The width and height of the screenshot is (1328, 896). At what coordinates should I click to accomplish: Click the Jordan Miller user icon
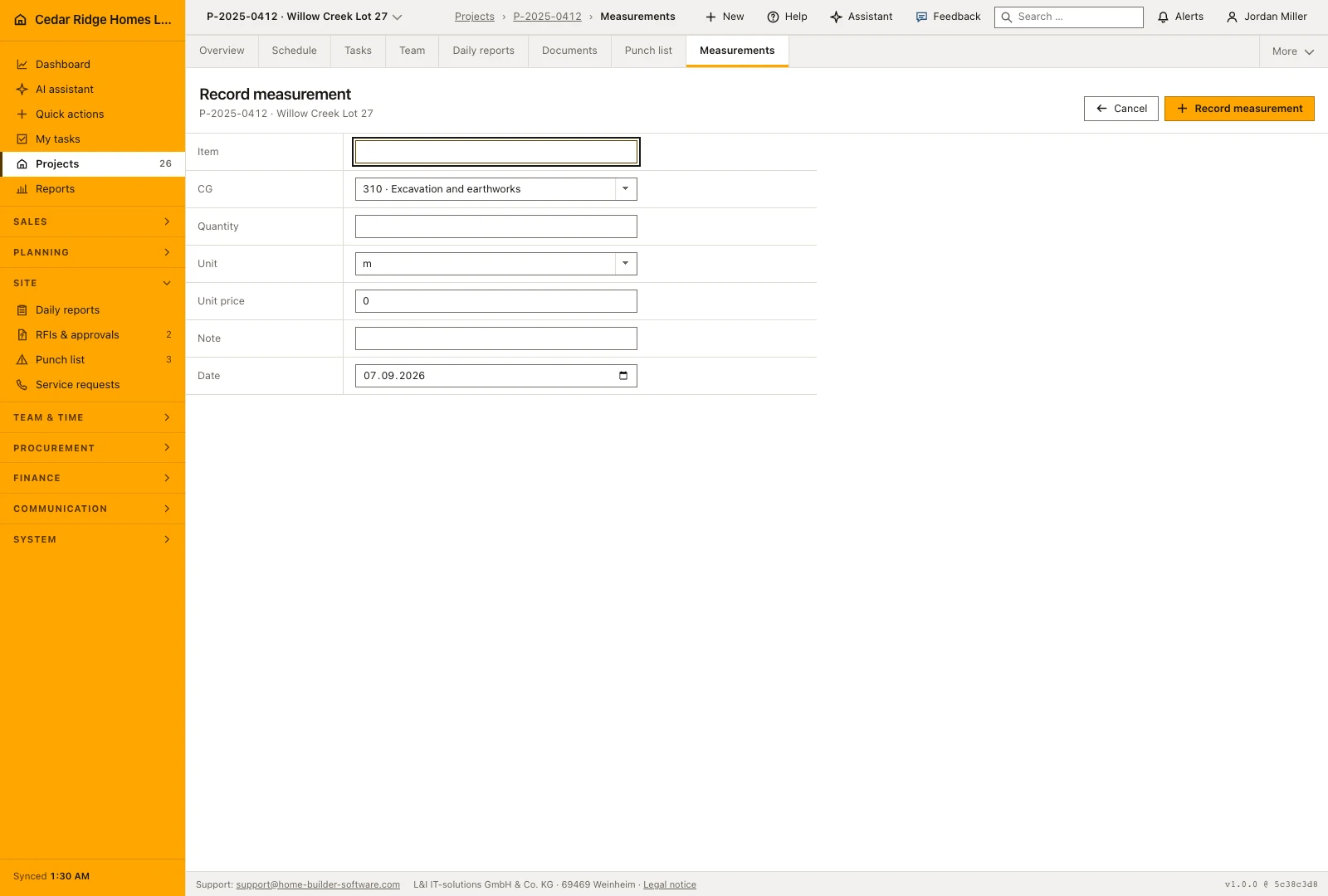point(1233,17)
